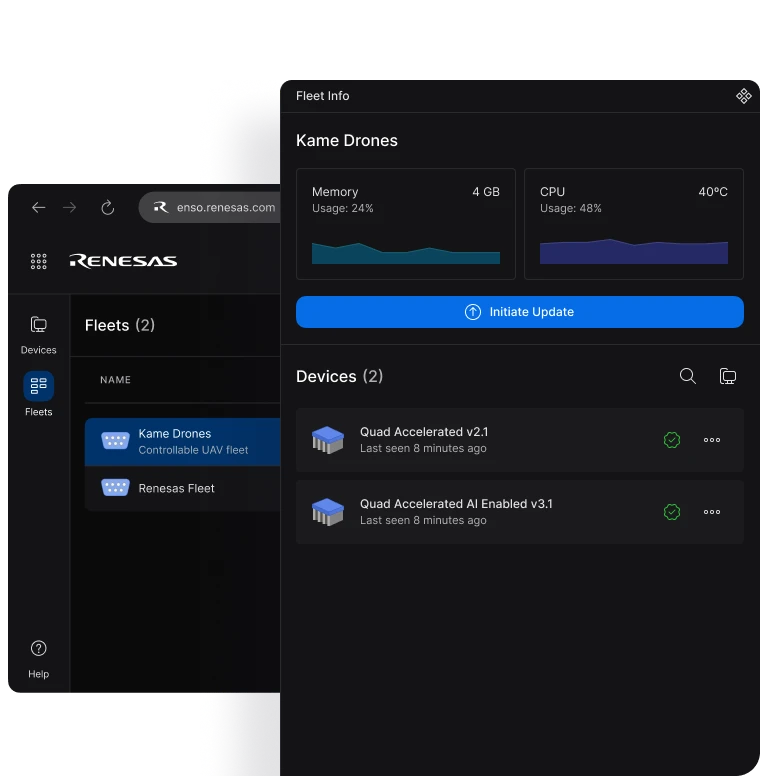Screen dimensions: 760x776
Task: Open more options for Quad Accelerated AI Enabled v3.1
Action: click(x=712, y=512)
